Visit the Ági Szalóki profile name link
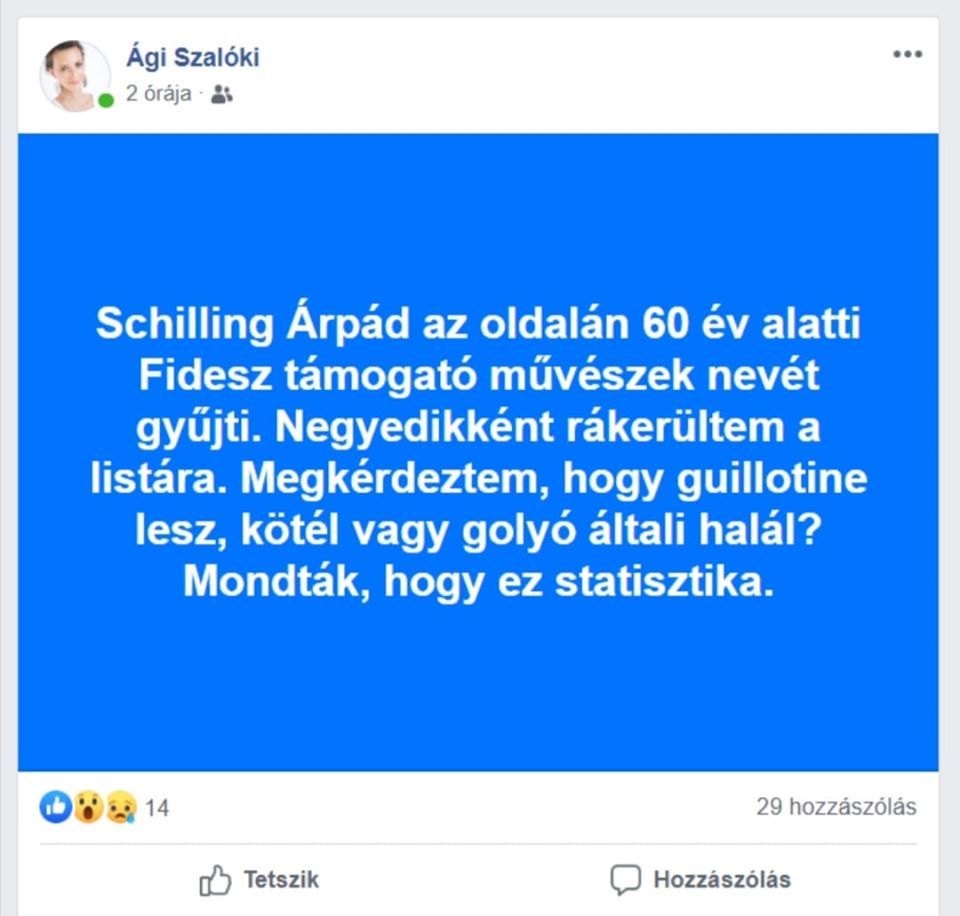The image size is (960, 916). (x=193, y=57)
